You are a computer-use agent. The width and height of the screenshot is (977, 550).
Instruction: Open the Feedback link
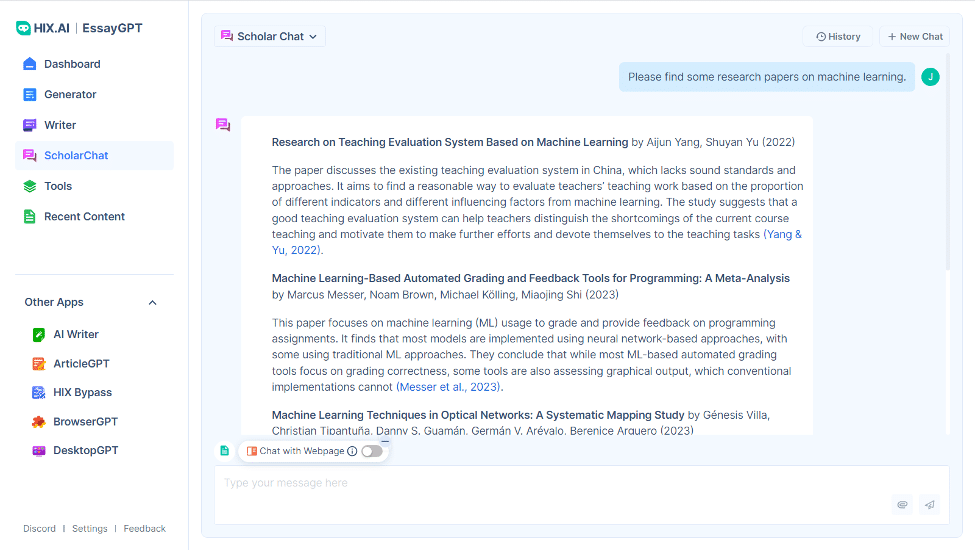(145, 529)
